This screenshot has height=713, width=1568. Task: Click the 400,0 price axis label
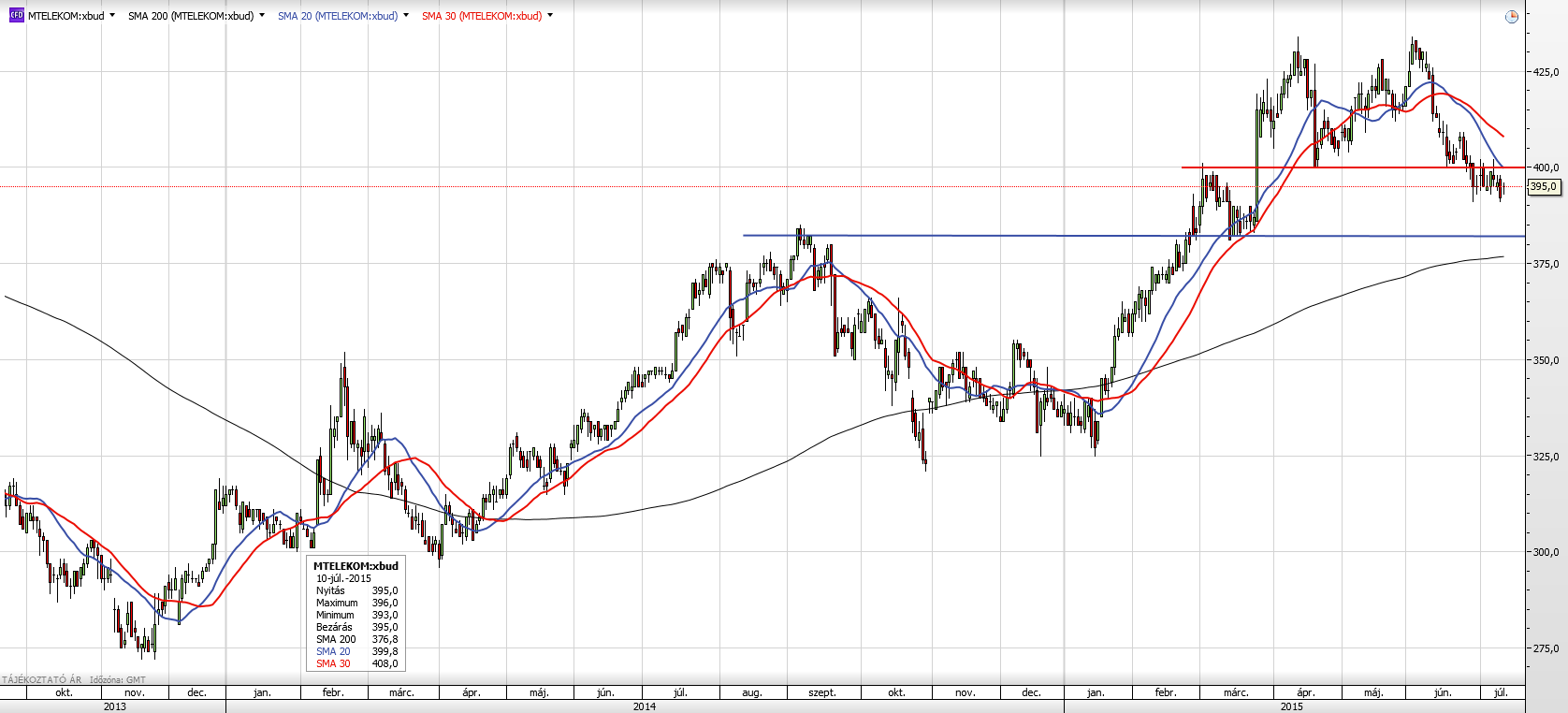(x=1546, y=168)
